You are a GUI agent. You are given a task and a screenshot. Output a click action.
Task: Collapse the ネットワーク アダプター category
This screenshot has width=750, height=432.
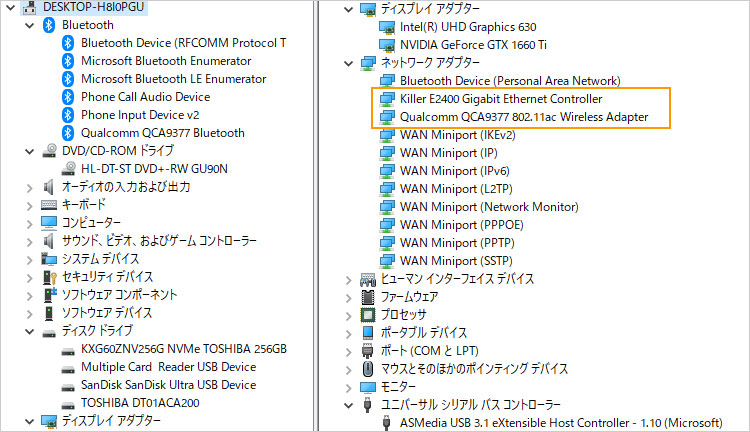point(347,62)
